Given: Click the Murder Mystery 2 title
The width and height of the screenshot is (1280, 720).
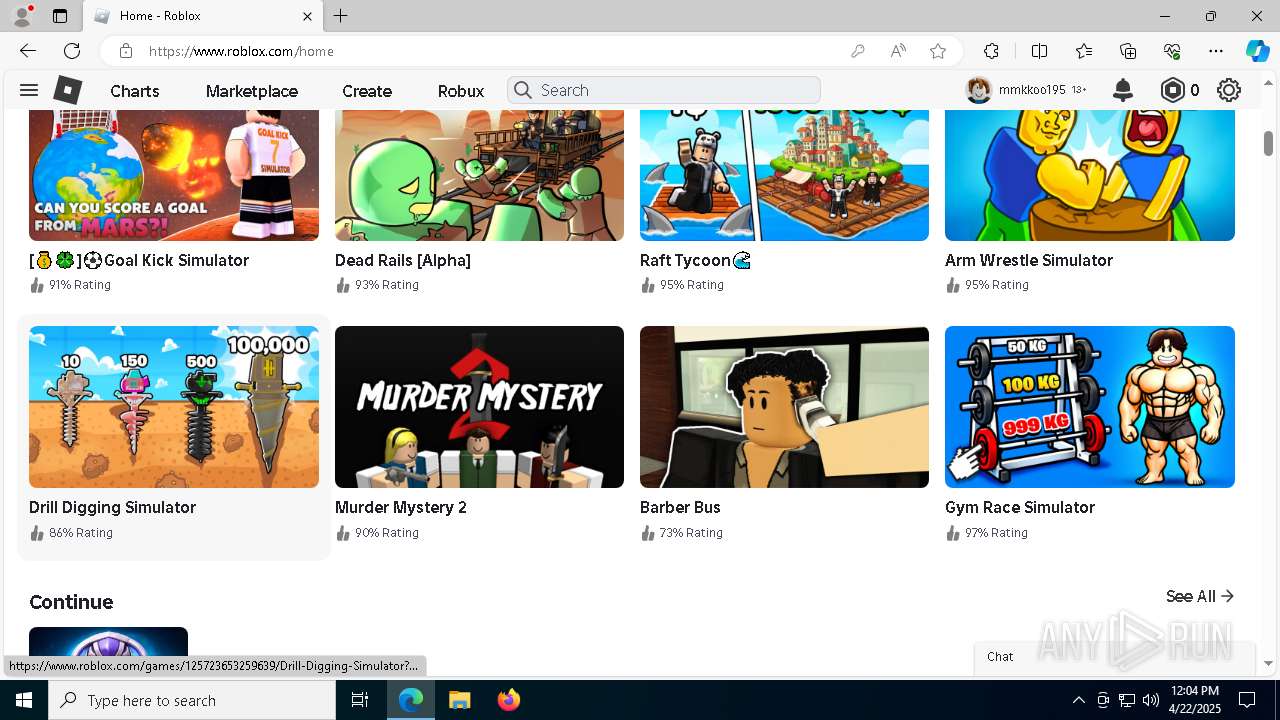Looking at the screenshot, I should pos(401,507).
